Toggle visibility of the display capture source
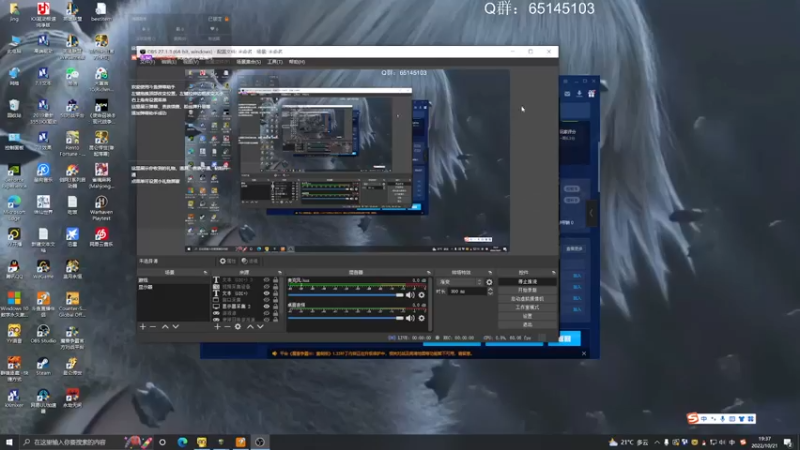 pyautogui.click(x=267, y=306)
